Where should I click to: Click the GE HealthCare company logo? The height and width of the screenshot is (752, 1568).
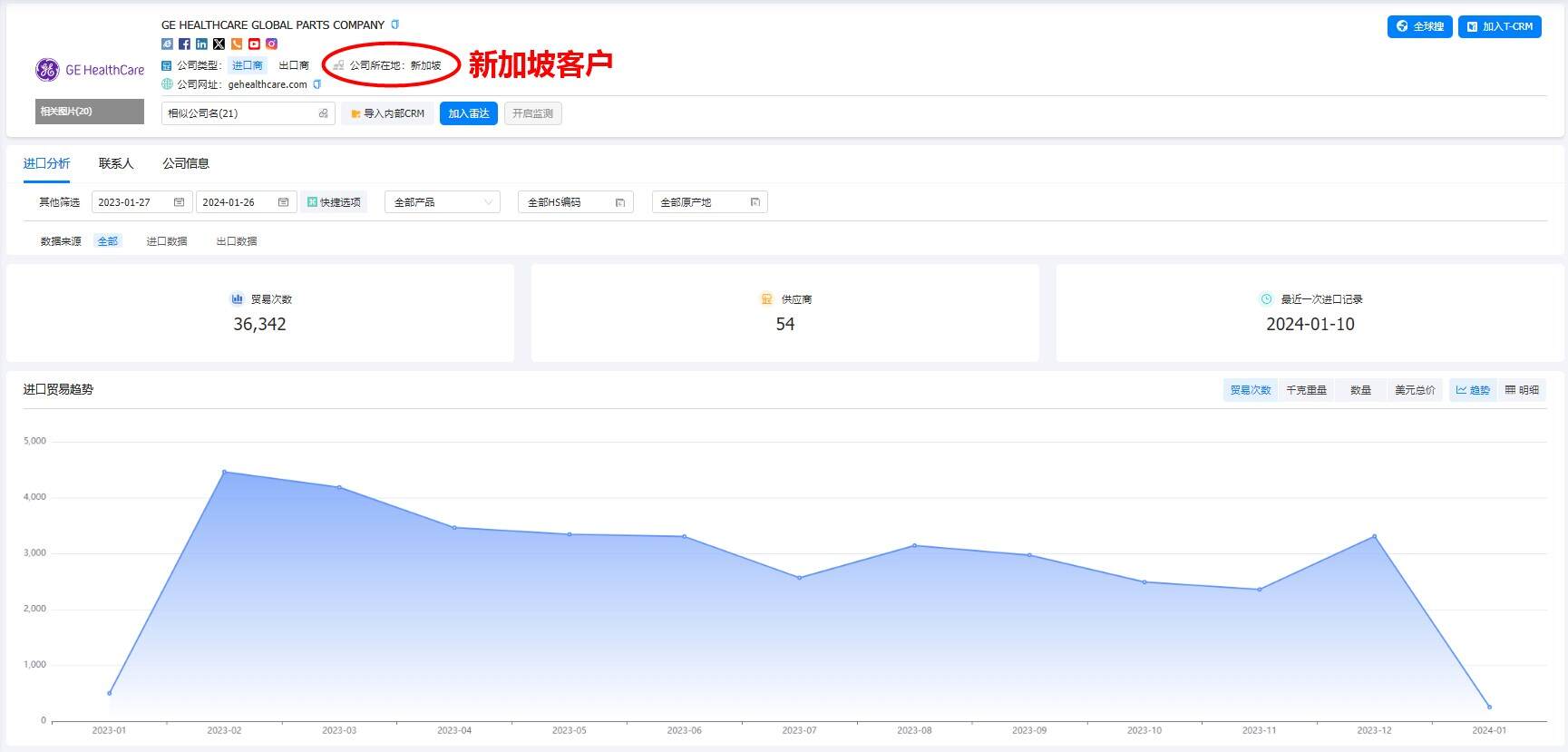pos(90,70)
